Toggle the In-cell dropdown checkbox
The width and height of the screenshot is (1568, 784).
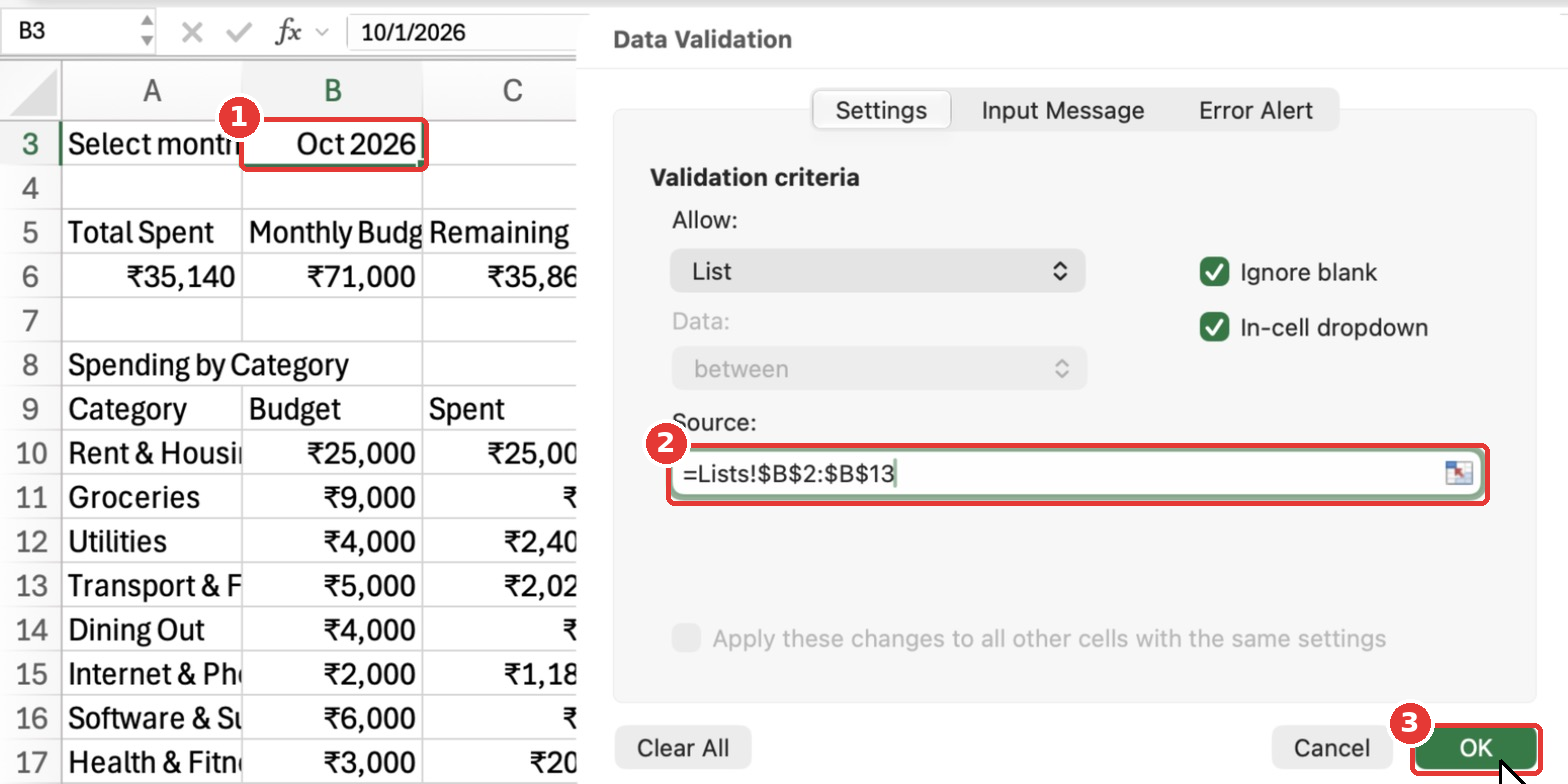tap(1214, 327)
